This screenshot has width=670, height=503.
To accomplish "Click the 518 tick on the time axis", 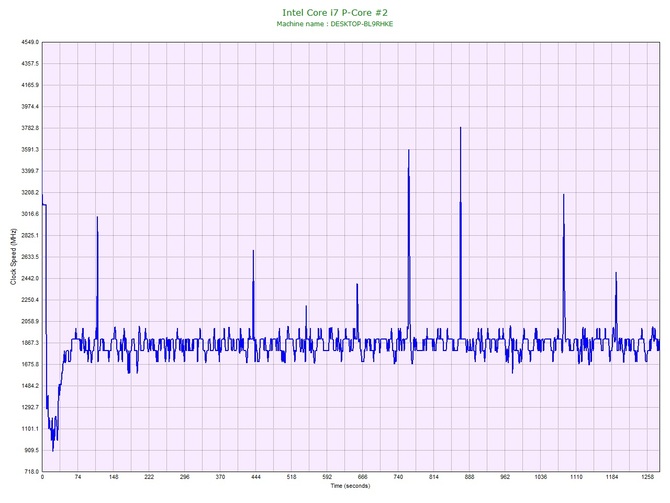I will [291, 477].
